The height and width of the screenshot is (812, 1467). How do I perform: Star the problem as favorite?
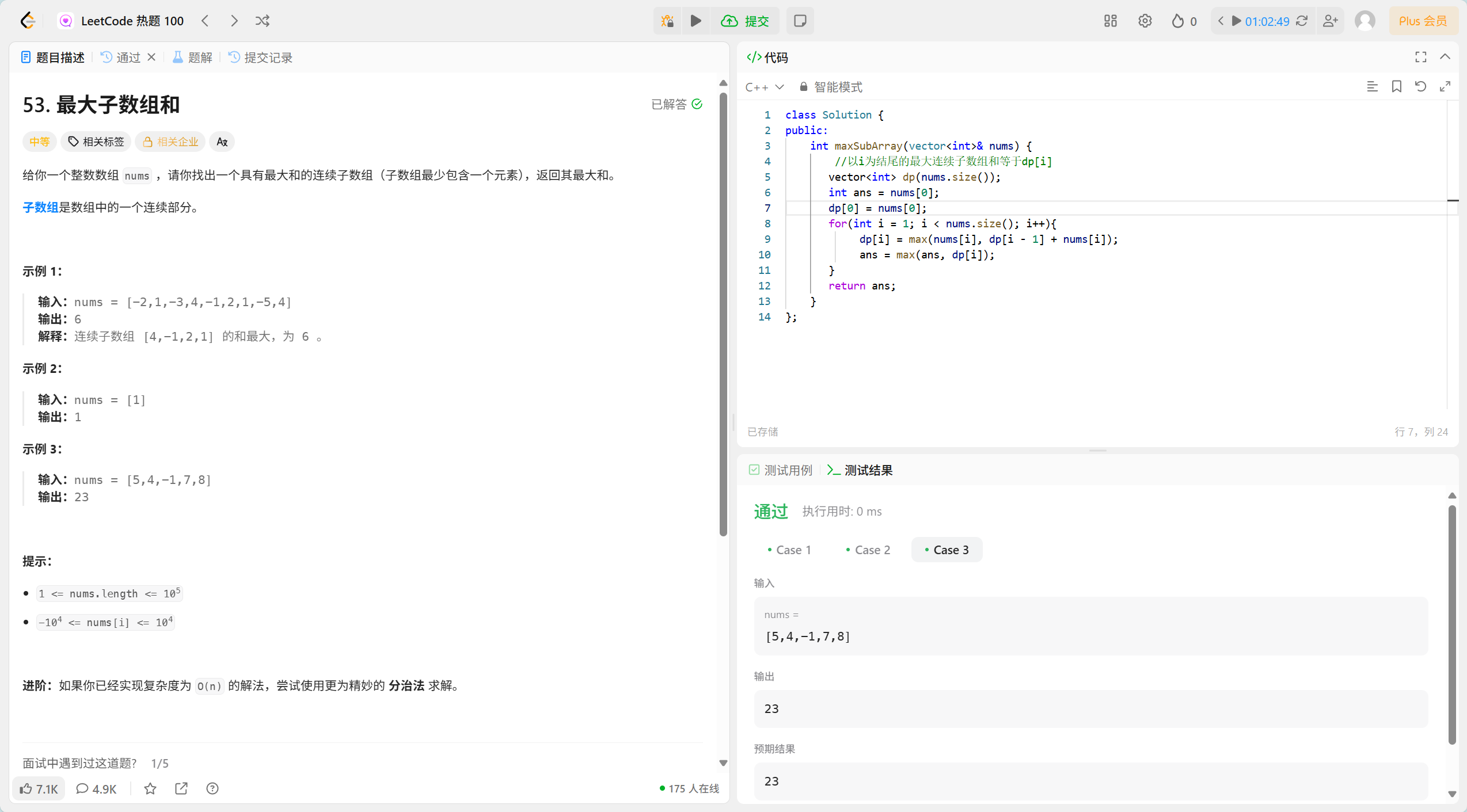pos(150,788)
